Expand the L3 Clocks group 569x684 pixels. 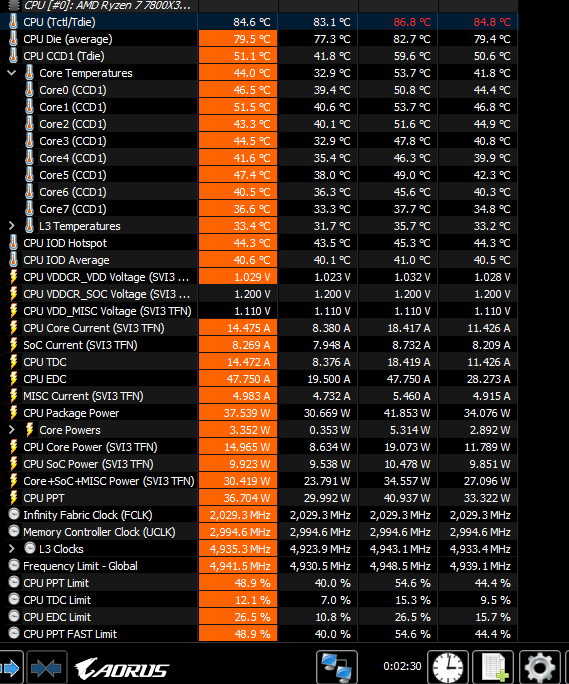point(12,549)
